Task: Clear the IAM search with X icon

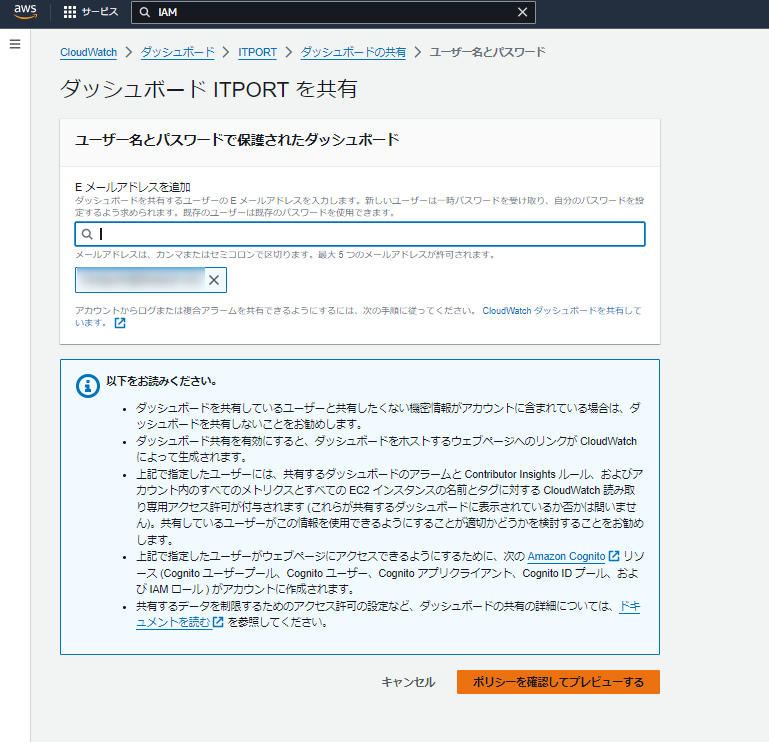Action: pos(522,12)
